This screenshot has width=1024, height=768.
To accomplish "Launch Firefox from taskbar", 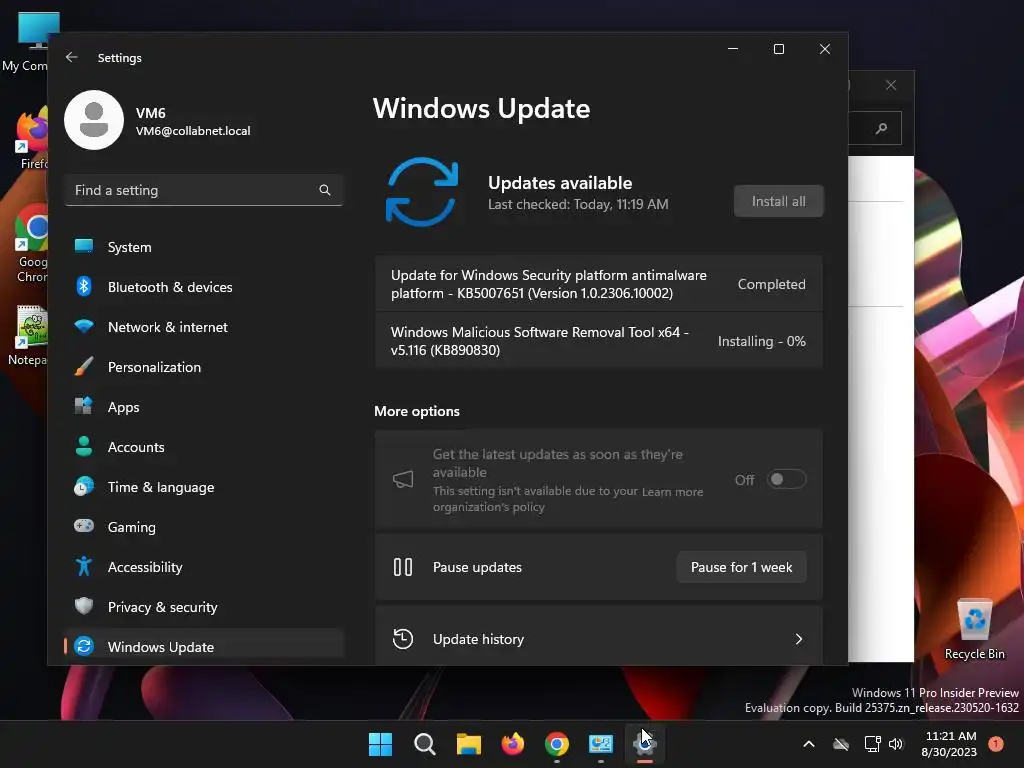I will coord(513,744).
